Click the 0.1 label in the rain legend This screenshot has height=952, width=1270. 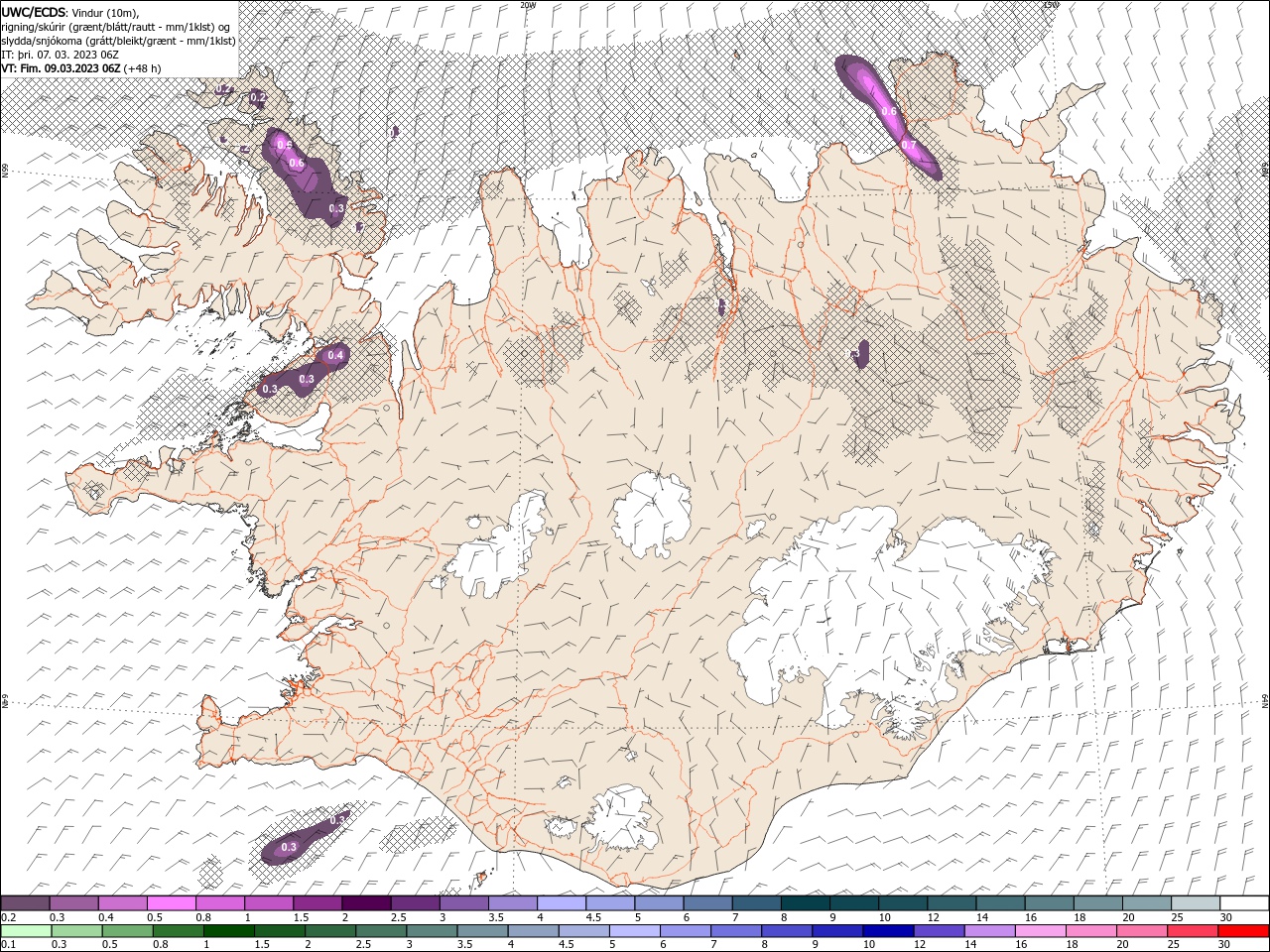pyautogui.click(x=7, y=945)
